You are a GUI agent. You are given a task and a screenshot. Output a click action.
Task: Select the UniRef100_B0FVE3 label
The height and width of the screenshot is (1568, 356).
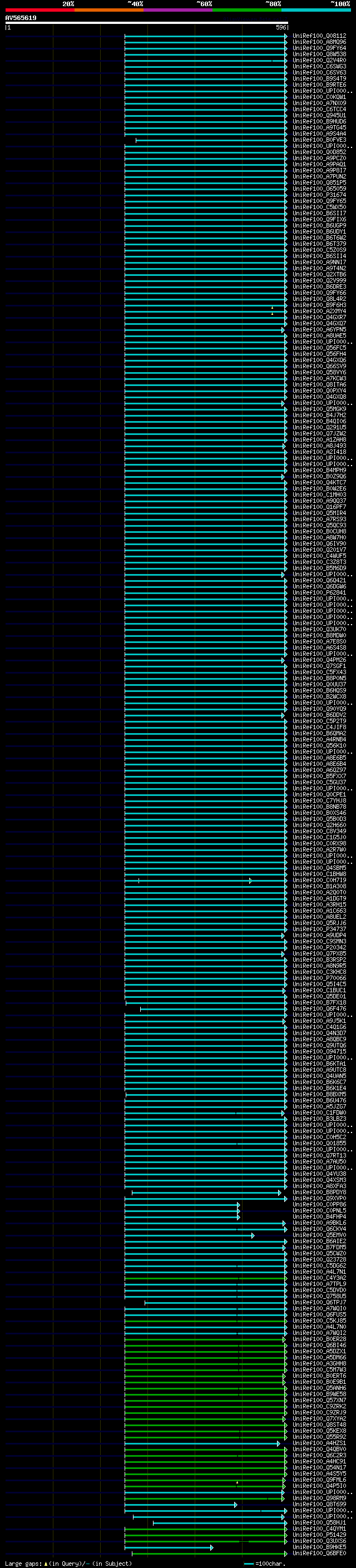coord(319,140)
